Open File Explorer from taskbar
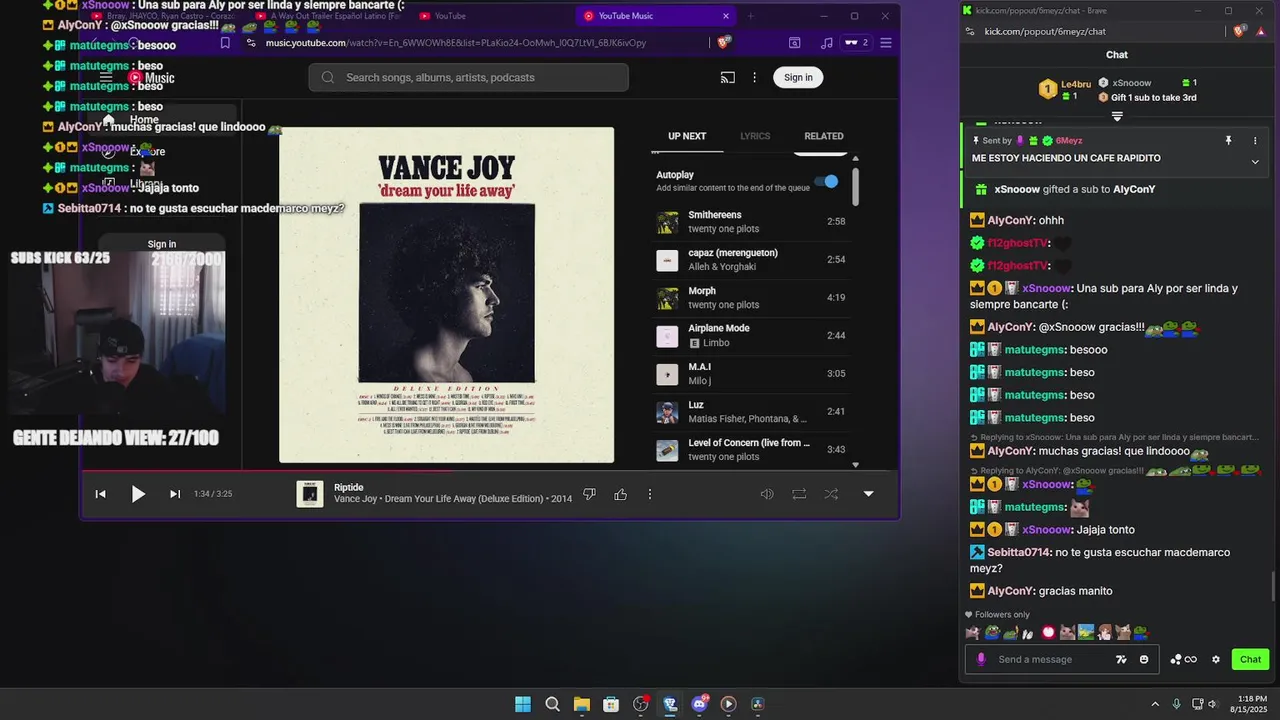1280x720 pixels. [x=581, y=704]
